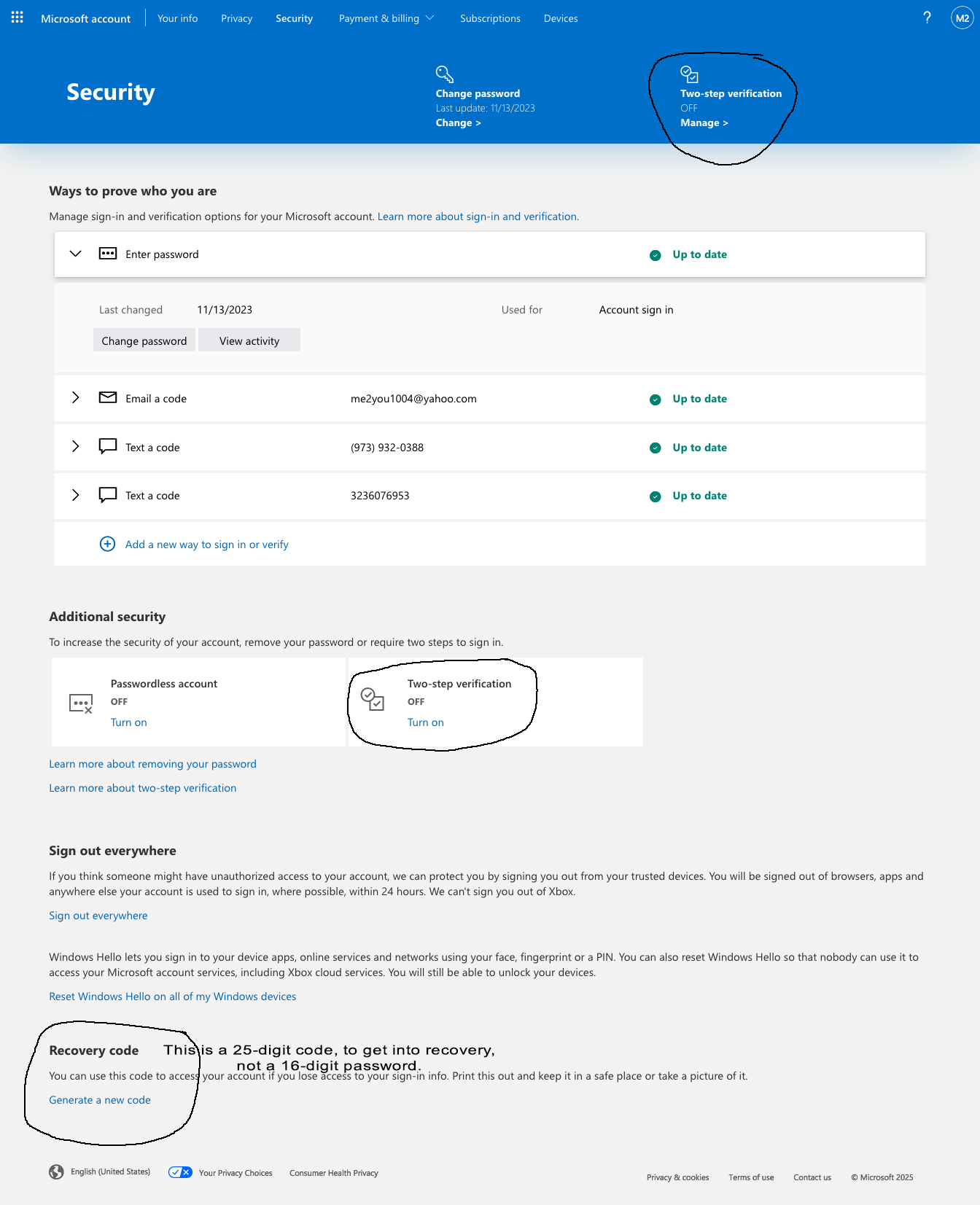Screen dimensions: 980x1205
Task: Click the Your Privacy Choices text link
Action: pyautogui.click(x=236, y=1173)
